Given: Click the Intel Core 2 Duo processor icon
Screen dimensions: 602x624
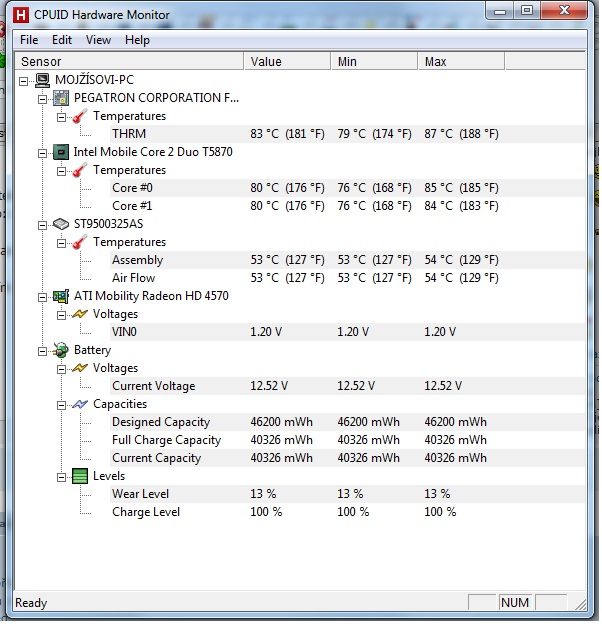Looking at the screenshot, I should coord(61,152).
